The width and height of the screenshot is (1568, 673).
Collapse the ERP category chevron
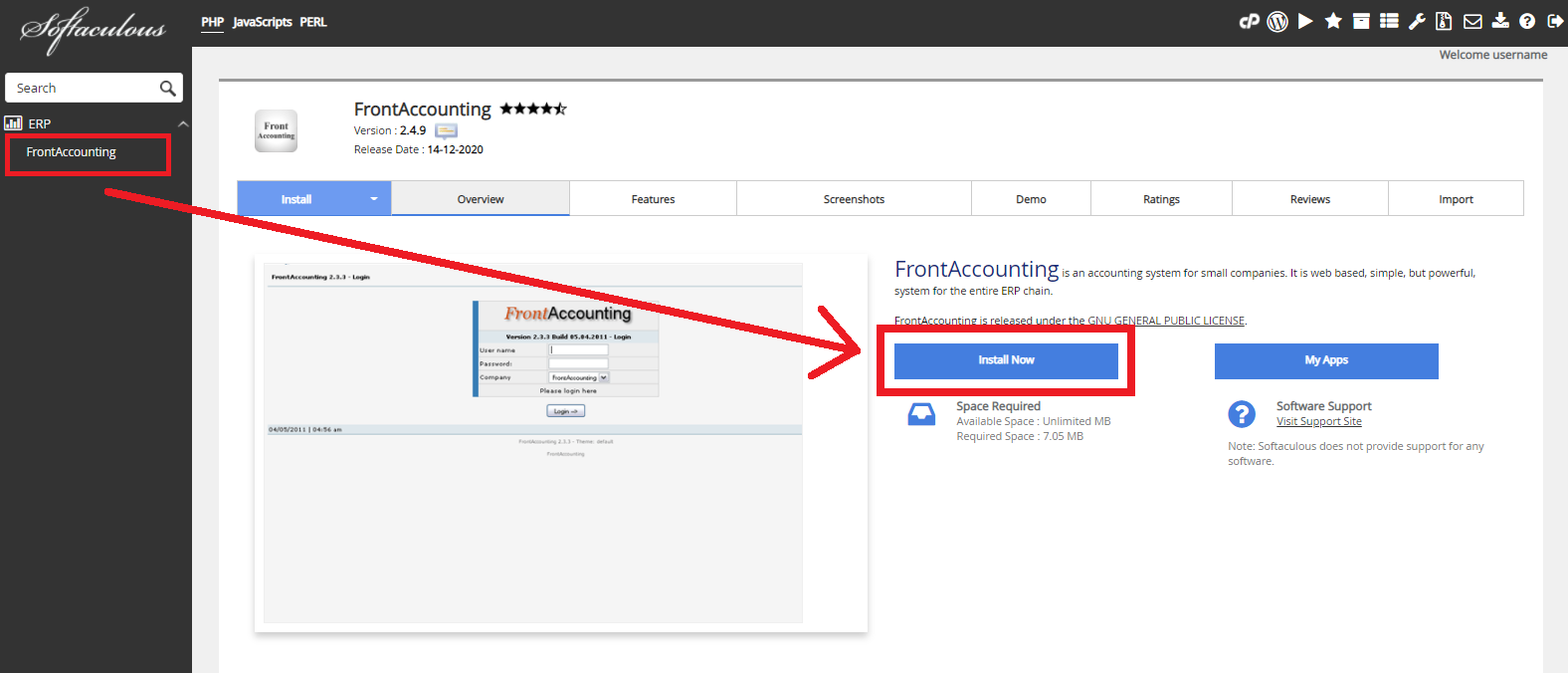(x=183, y=123)
